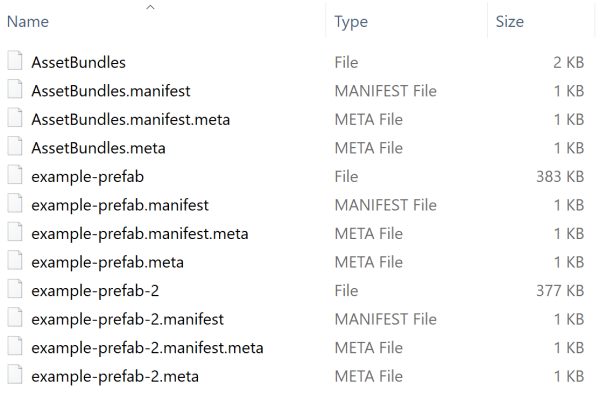The width and height of the screenshot is (600, 393).
Task: Click the AssetBundles.meta file icon
Action: [15, 147]
